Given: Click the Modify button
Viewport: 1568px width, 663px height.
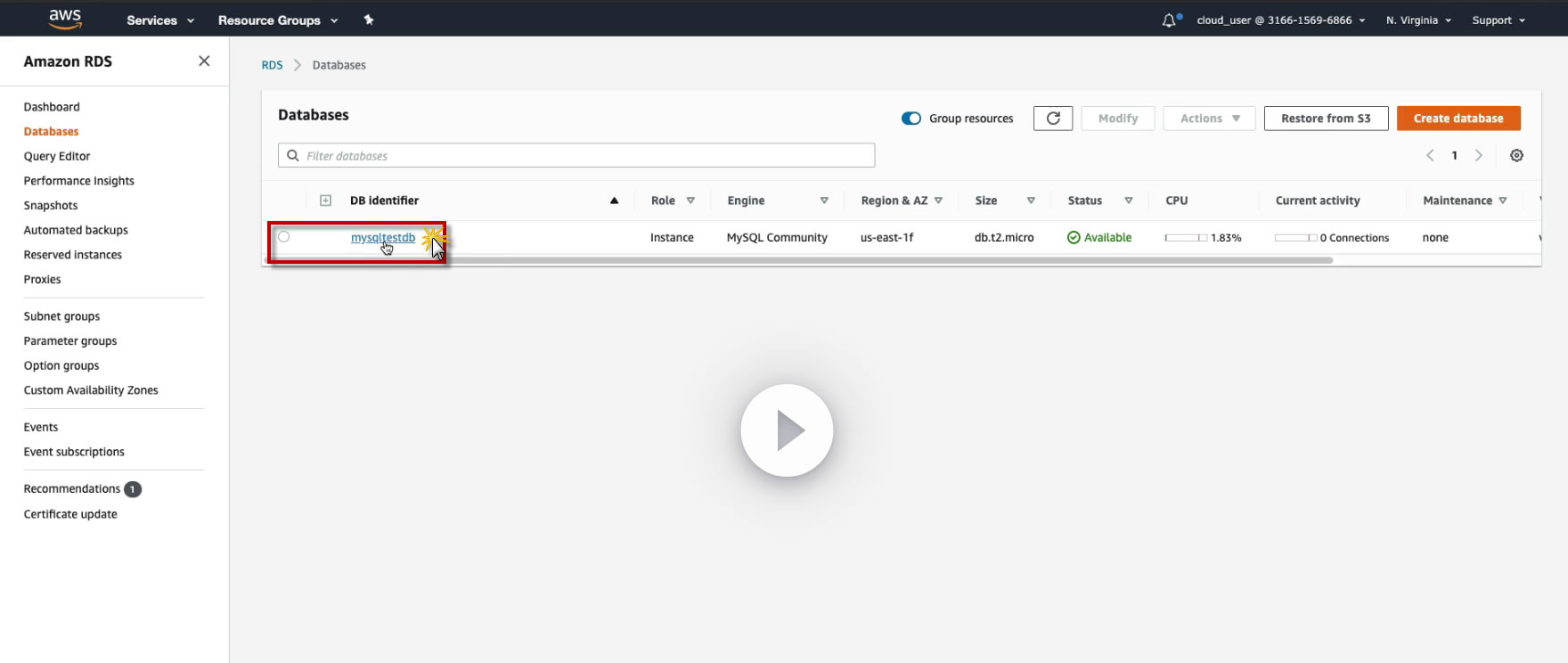Looking at the screenshot, I should (x=1118, y=119).
